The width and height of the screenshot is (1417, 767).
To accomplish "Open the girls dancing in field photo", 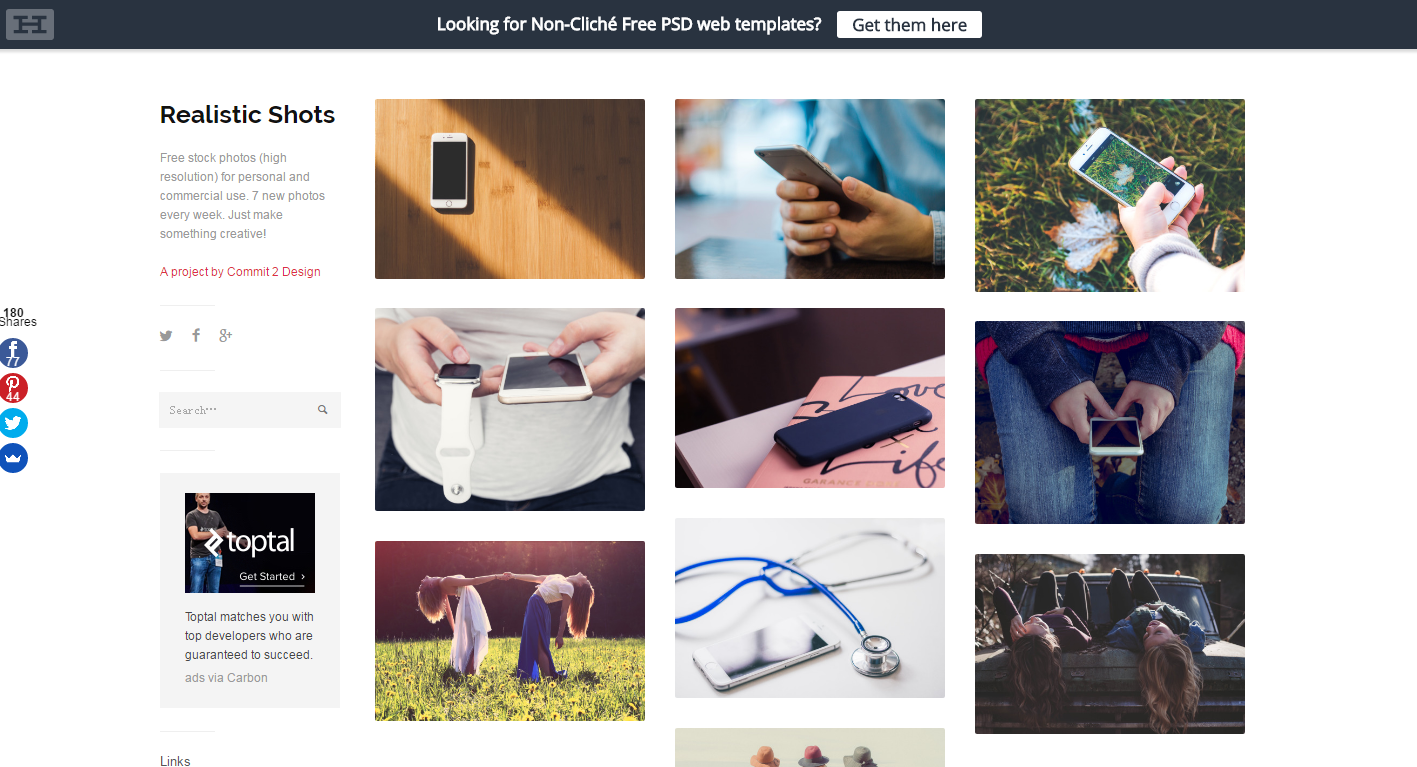I will [510, 631].
